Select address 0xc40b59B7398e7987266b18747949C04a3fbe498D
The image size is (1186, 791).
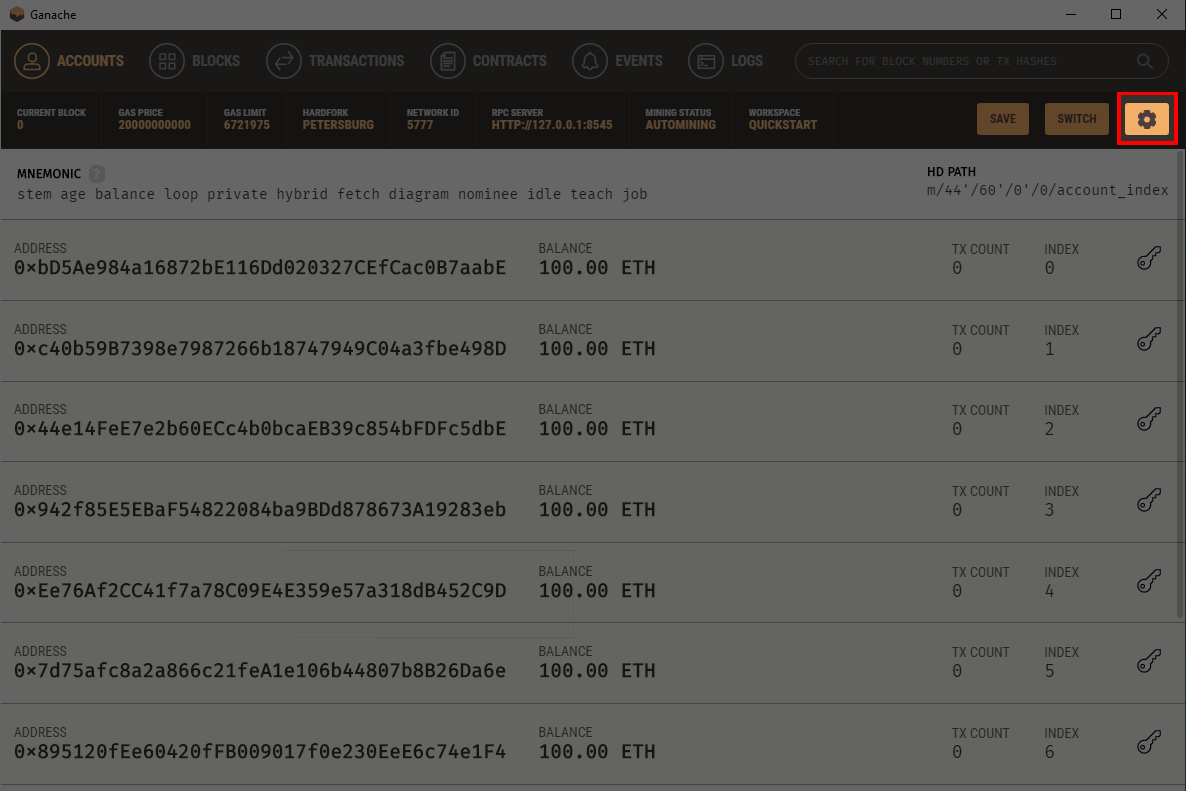[260, 349]
